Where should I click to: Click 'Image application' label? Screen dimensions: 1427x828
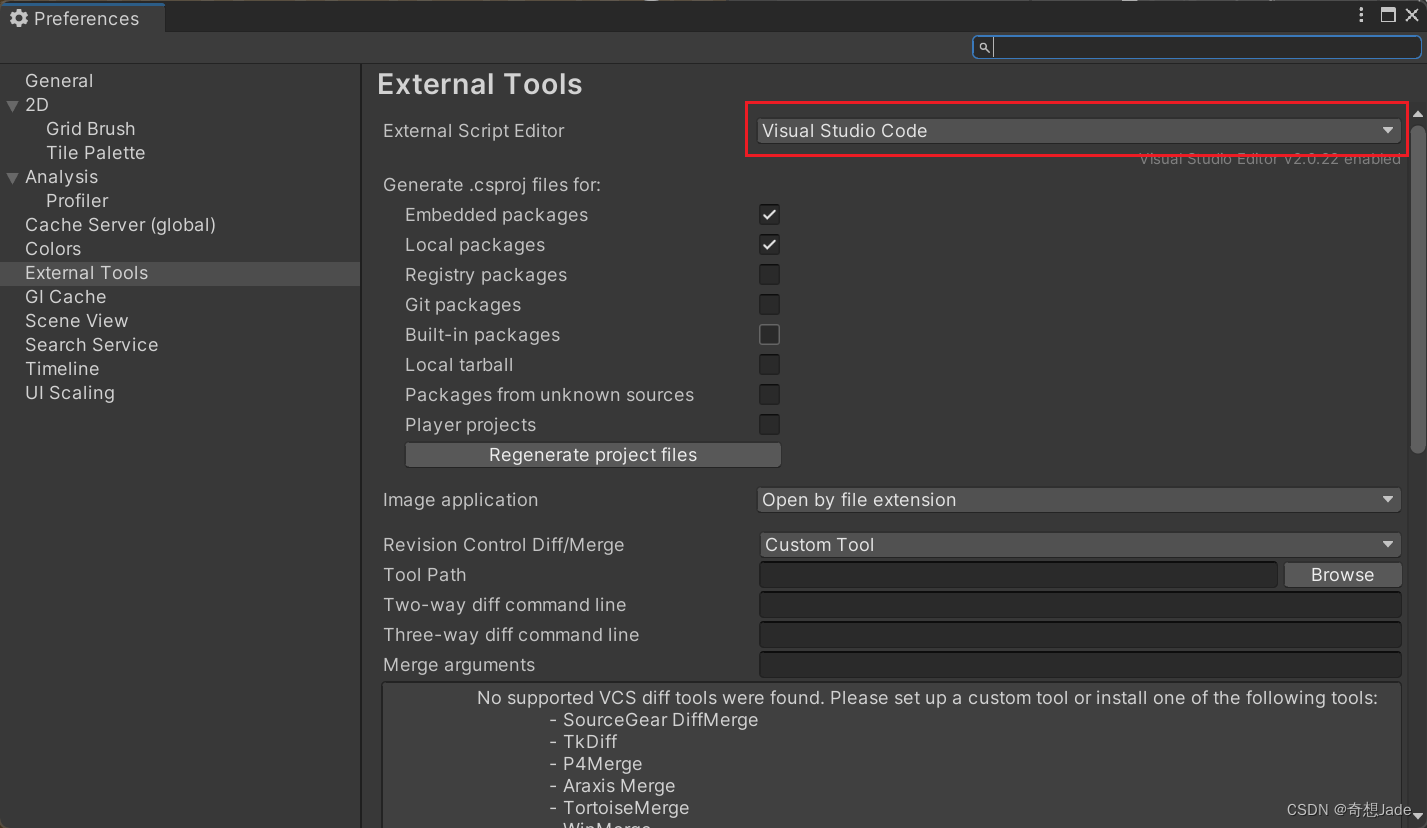click(x=460, y=500)
